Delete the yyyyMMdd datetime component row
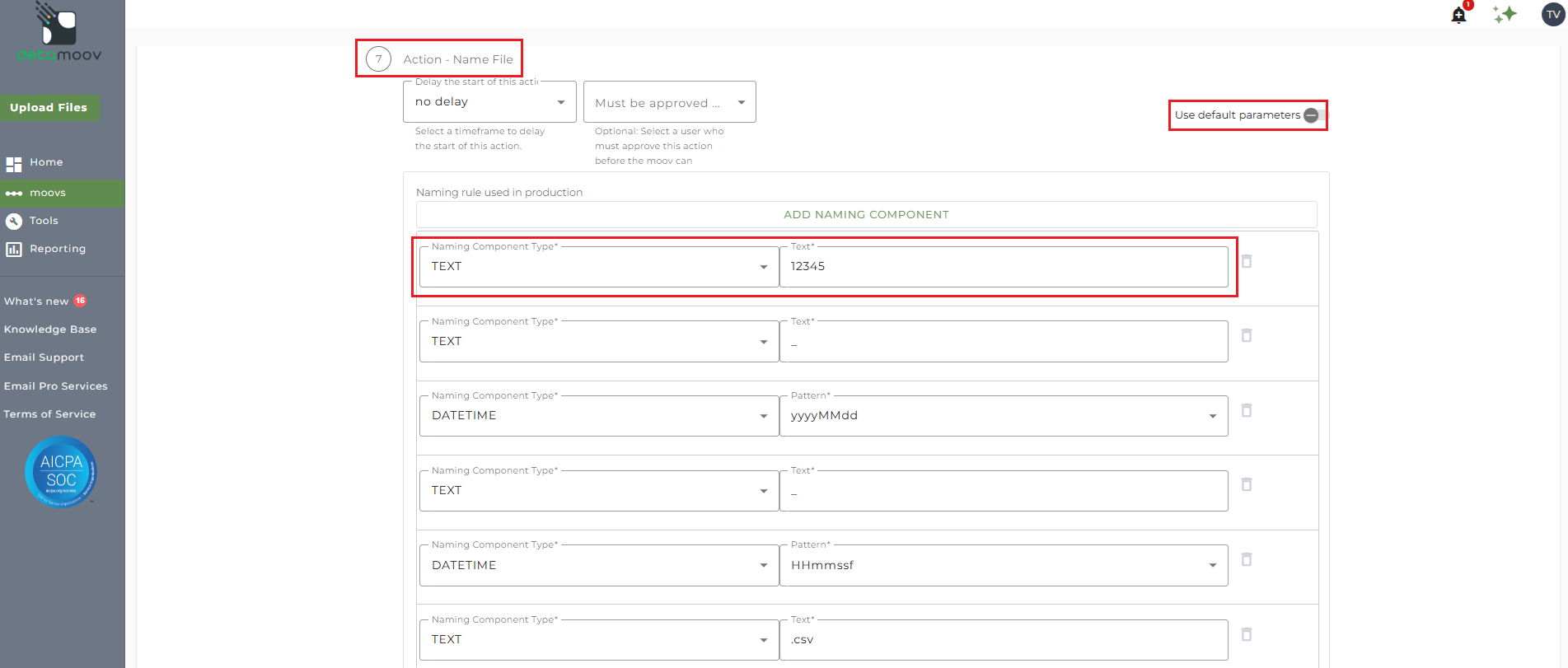 click(x=1247, y=410)
